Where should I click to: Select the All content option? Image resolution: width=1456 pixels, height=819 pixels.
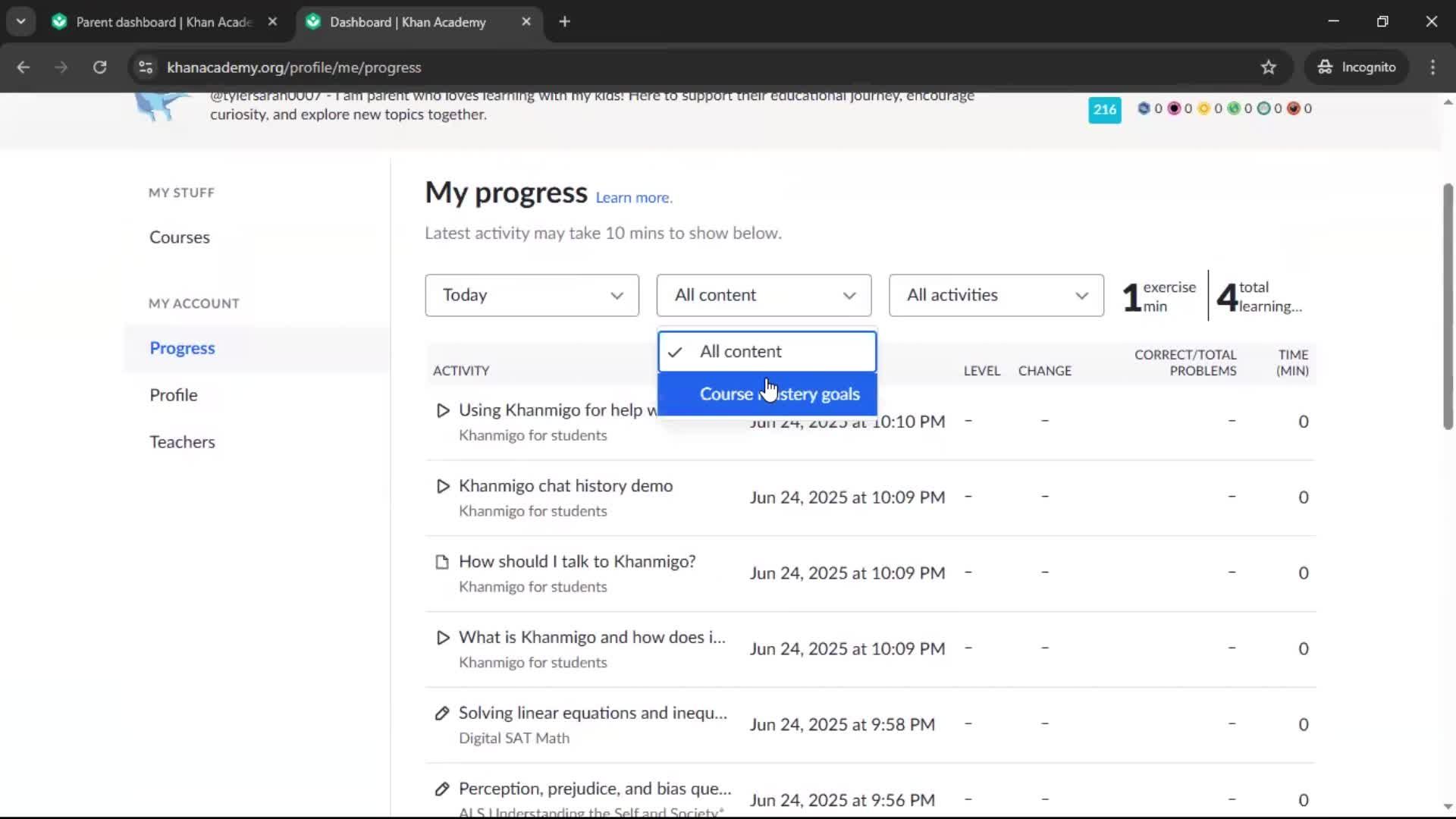tap(767, 352)
